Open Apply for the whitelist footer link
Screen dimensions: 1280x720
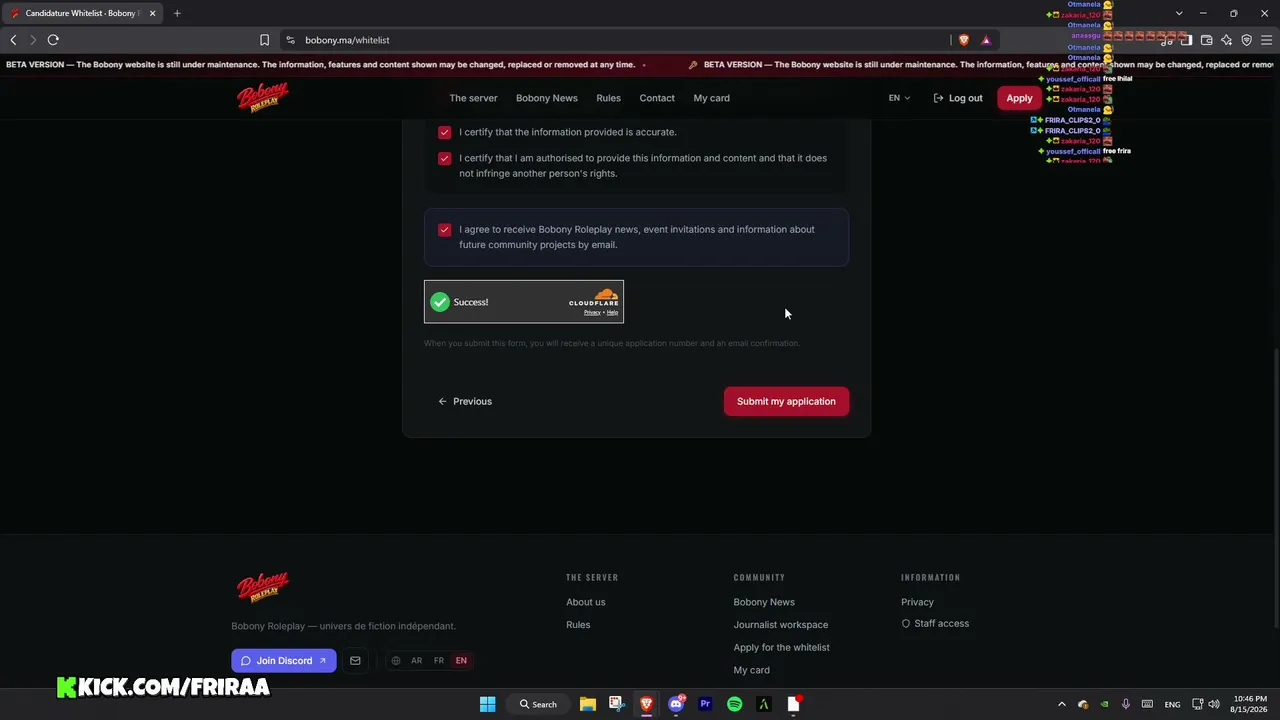point(782,647)
